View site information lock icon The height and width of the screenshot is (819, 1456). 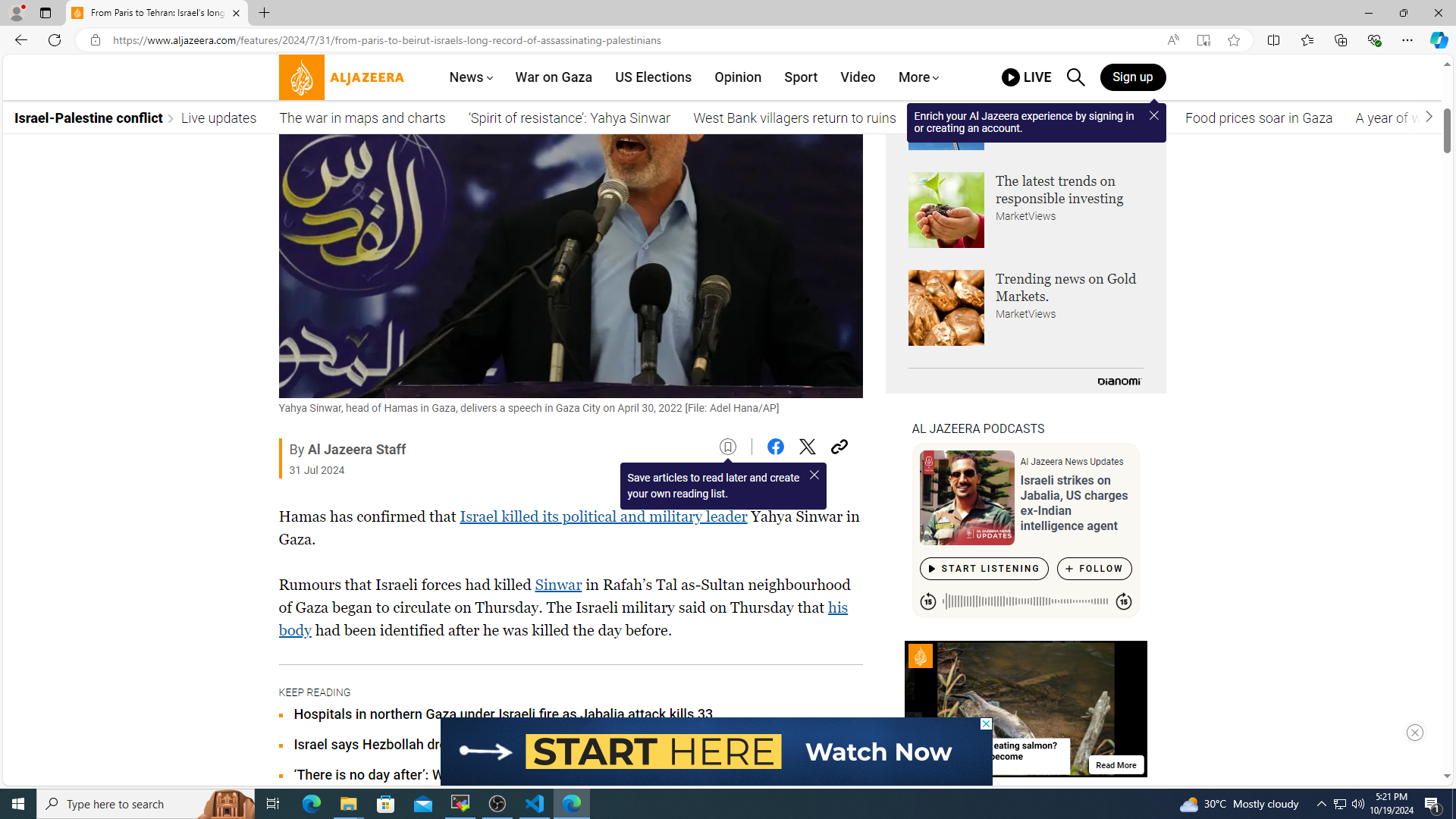click(x=95, y=40)
